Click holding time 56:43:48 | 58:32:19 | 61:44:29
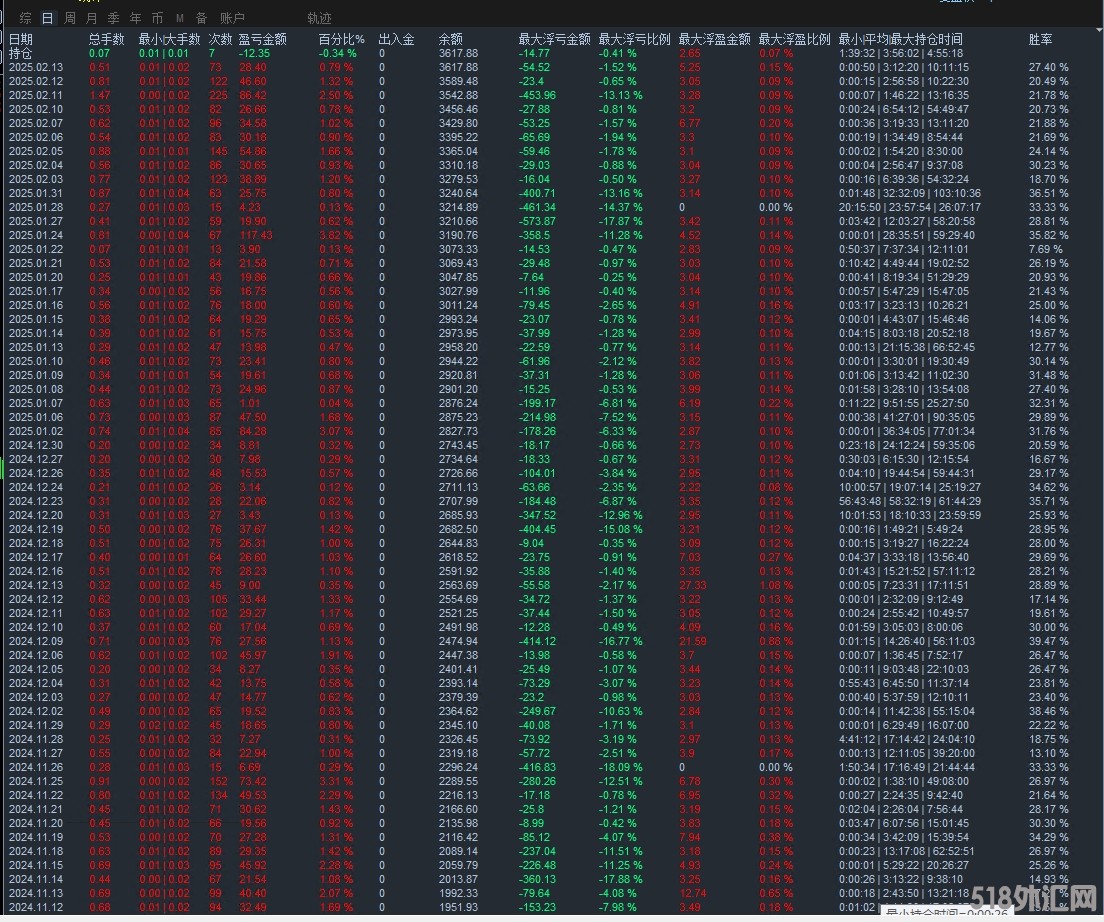The height and width of the screenshot is (922, 1104). click(x=910, y=501)
